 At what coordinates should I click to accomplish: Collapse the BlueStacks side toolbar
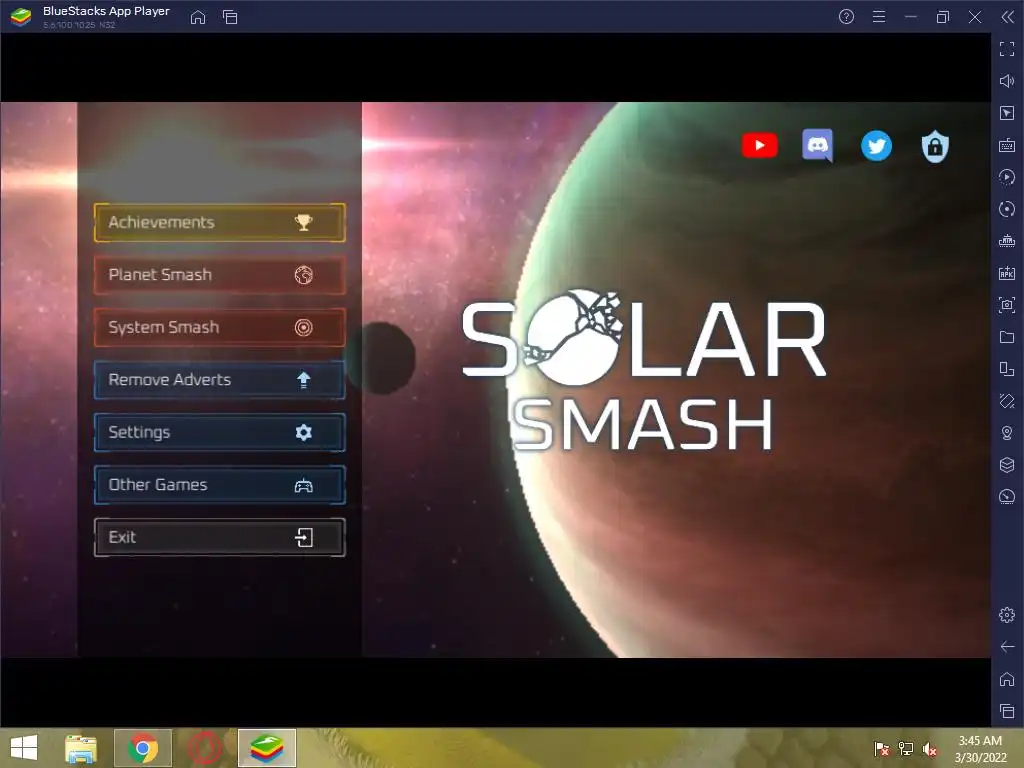coord(1008,17)
